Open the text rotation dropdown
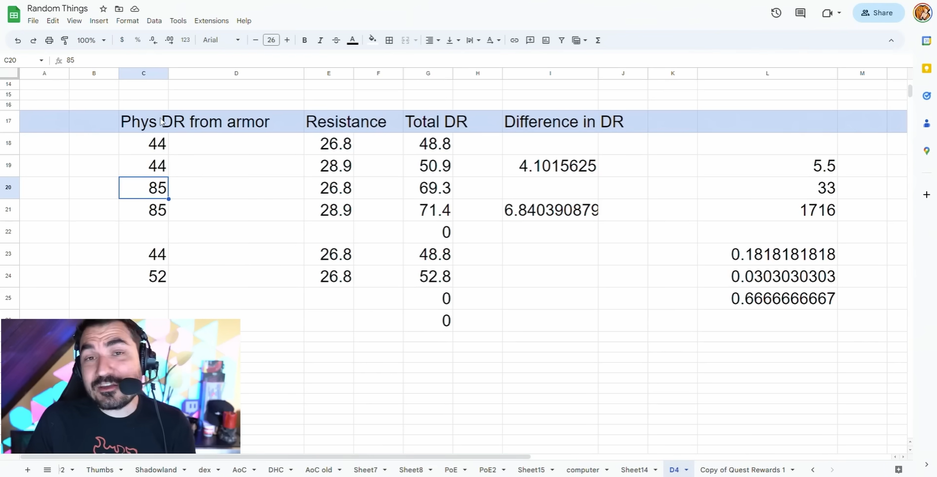 point(492,40)
